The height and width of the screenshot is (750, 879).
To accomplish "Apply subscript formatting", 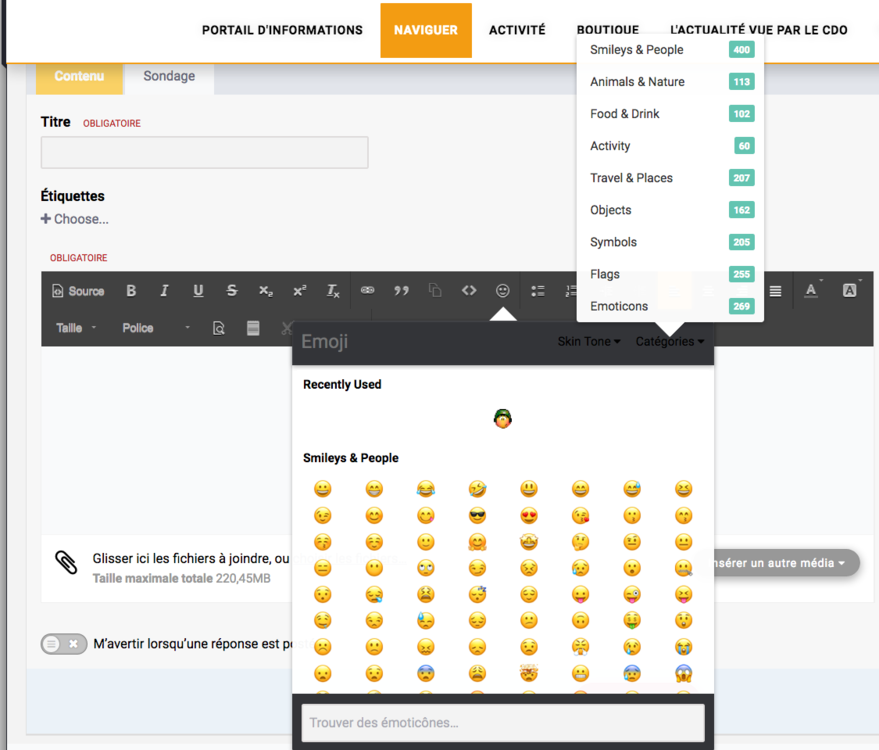I will pyautogui.click(x=266, y=291).
